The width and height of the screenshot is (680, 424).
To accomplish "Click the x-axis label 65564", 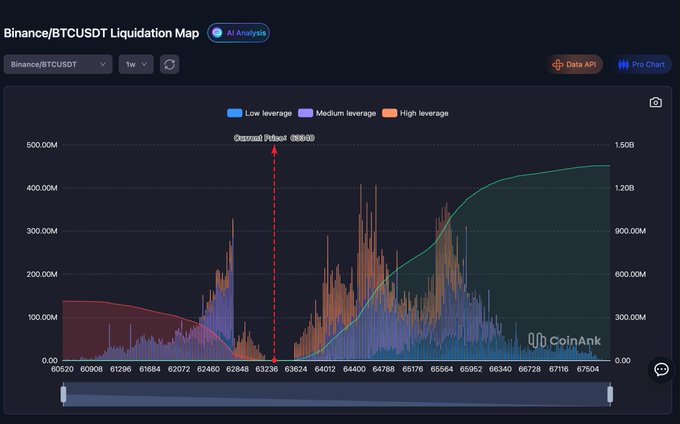I will 442,369.
